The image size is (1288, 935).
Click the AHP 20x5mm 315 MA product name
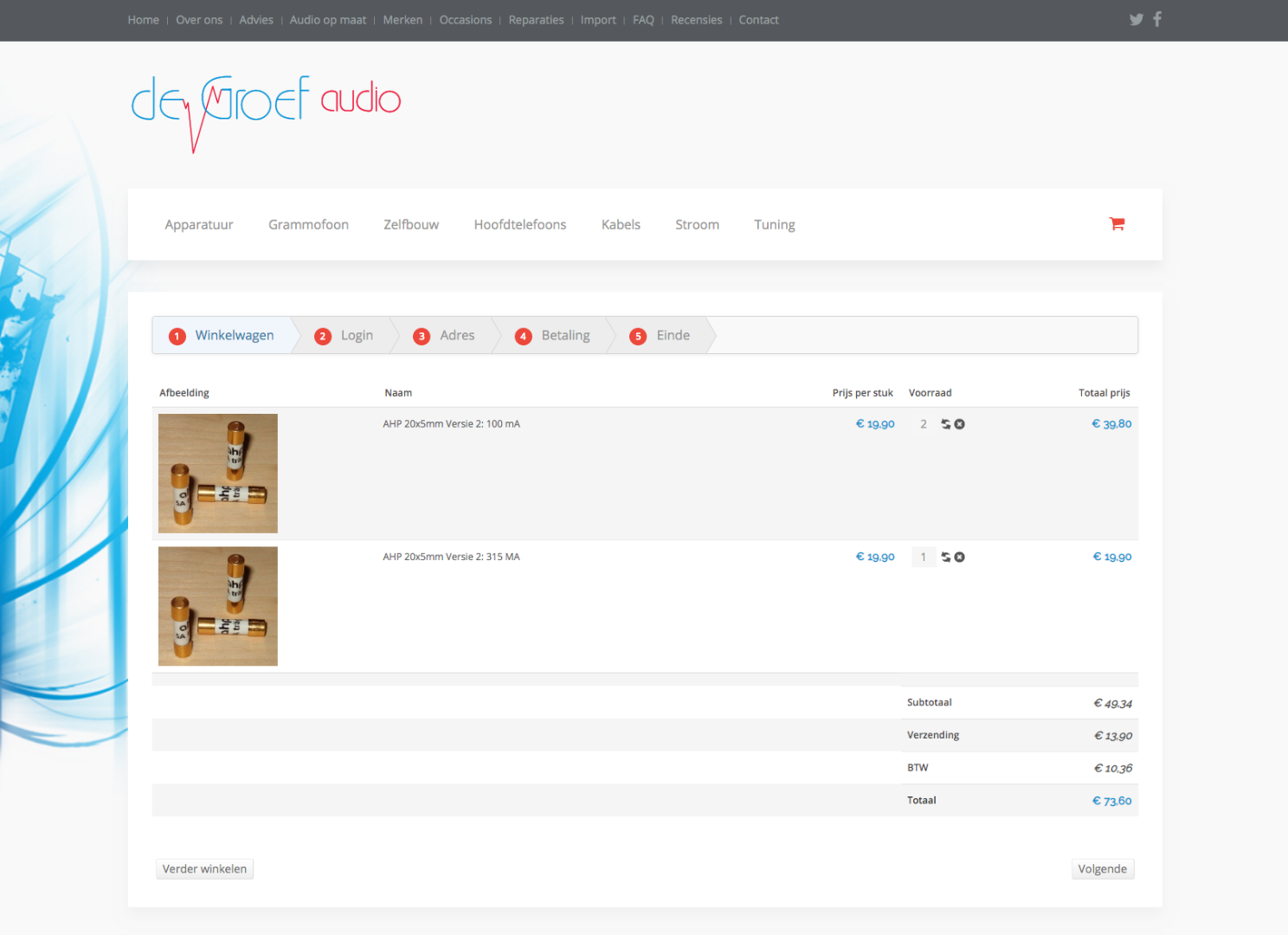pyautogui.click(x=451, y=558)
